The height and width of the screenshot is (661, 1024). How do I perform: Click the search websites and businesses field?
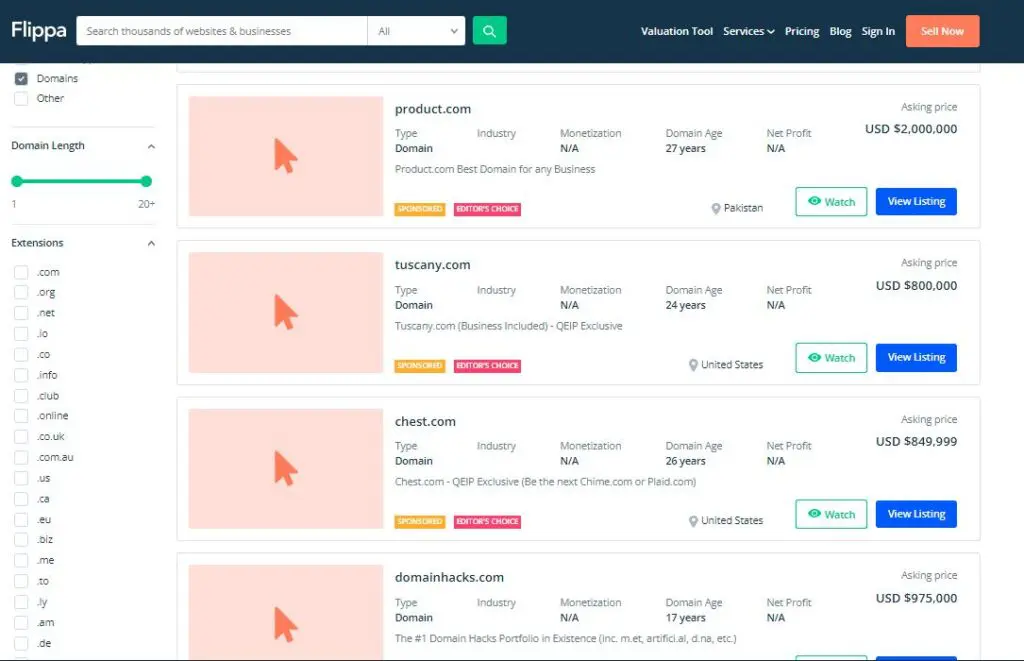tap(222, 31)
